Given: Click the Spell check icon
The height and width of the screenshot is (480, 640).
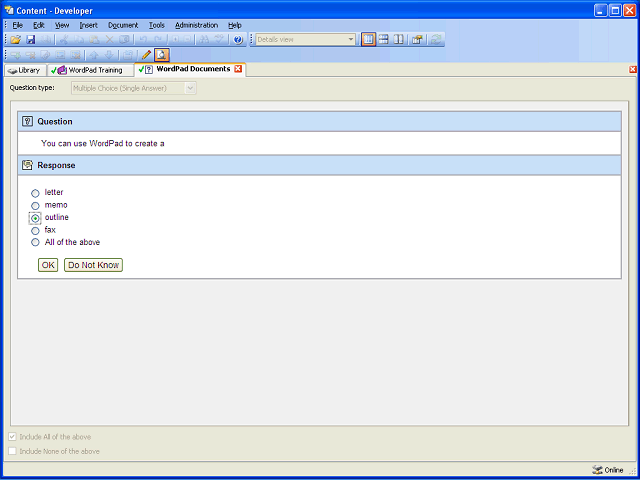Looking at the screenshot, I should click(x=220, y=40).
